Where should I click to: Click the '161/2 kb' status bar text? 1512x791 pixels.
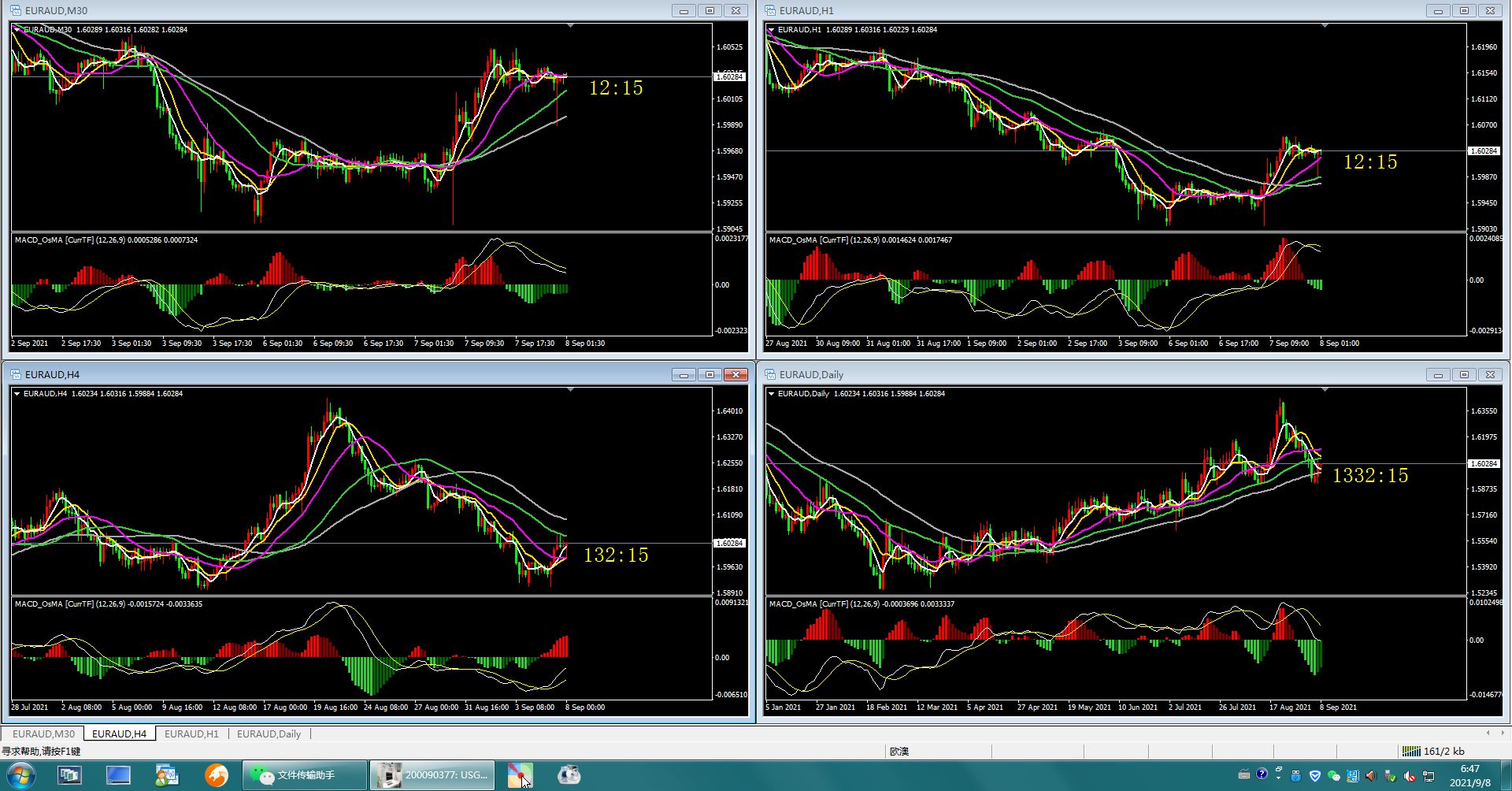click(1443, 752)
